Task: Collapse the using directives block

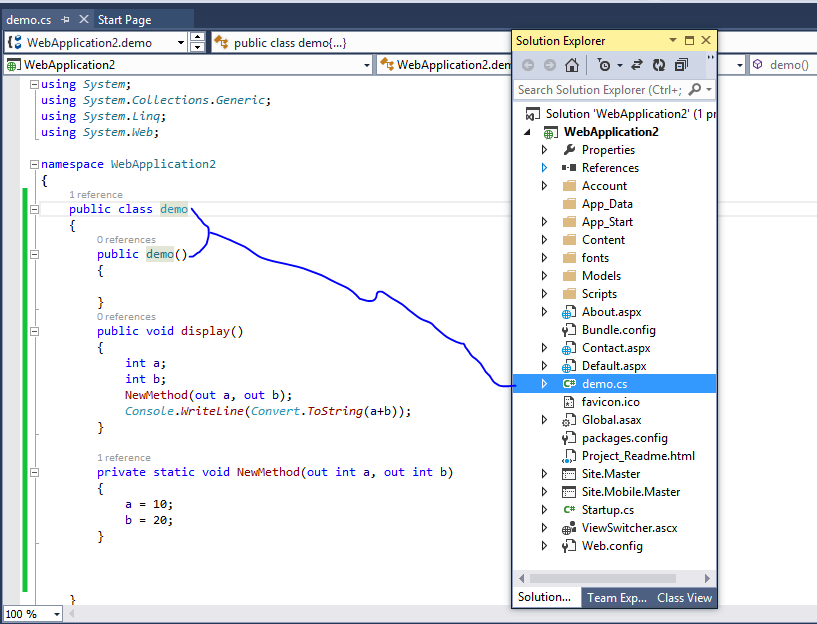Action: (x=34, y=84)
